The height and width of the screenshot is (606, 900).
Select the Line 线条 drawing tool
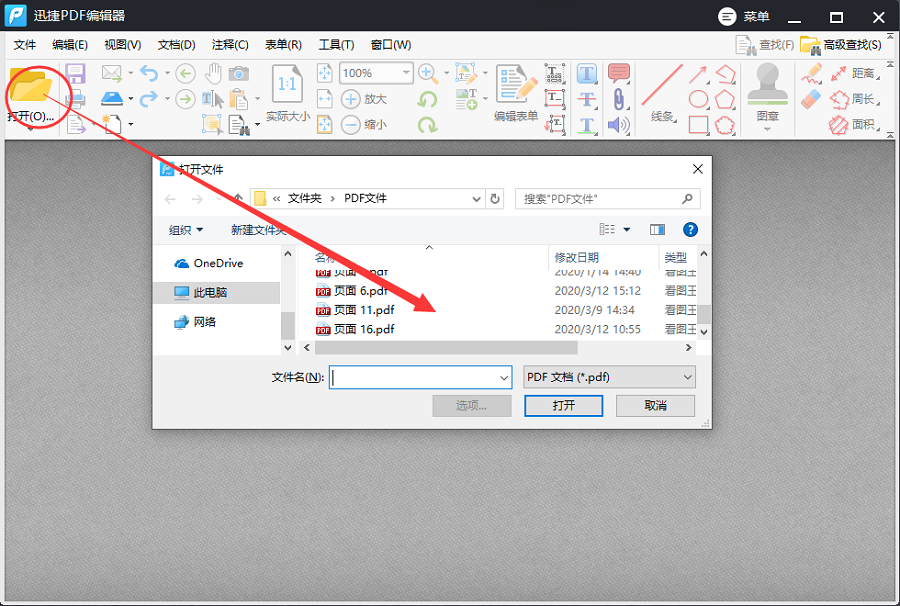pyautogui.click(x=662, y=93)
